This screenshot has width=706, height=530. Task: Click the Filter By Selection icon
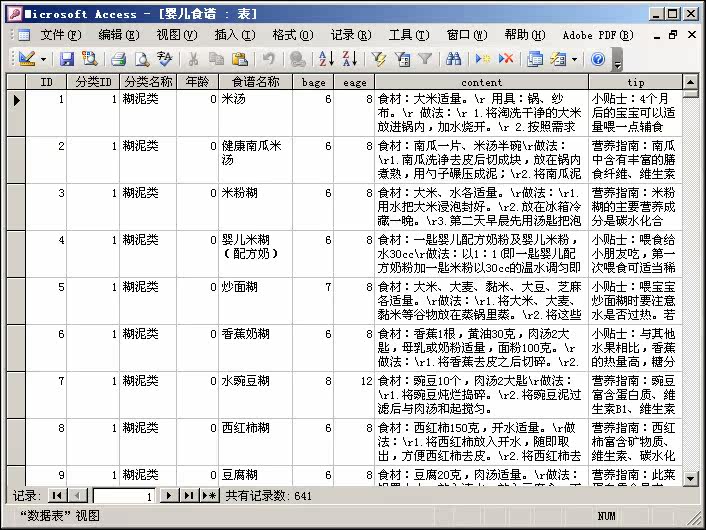click(378, 59)
